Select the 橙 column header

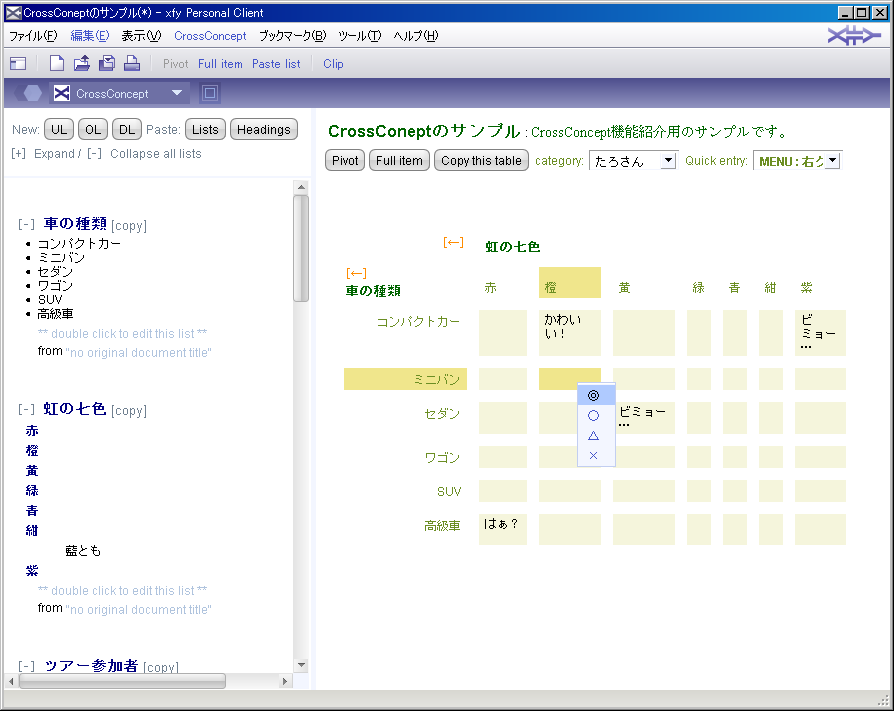pyautogui.click(x=570, y=282)
